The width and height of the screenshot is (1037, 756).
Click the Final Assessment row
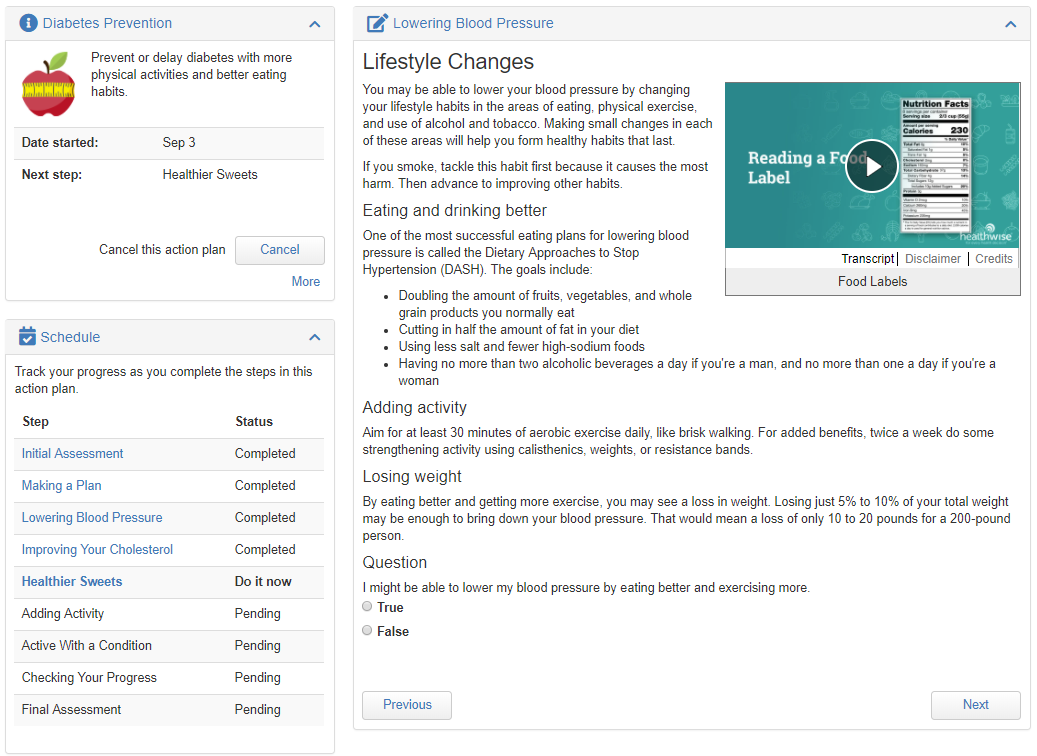coord(169,710)
